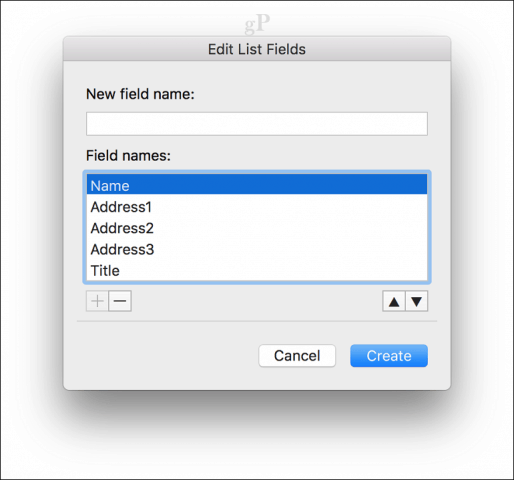The image size is (514, 480).
Task: Click empty space right of Title row
Action: point(273,270)
